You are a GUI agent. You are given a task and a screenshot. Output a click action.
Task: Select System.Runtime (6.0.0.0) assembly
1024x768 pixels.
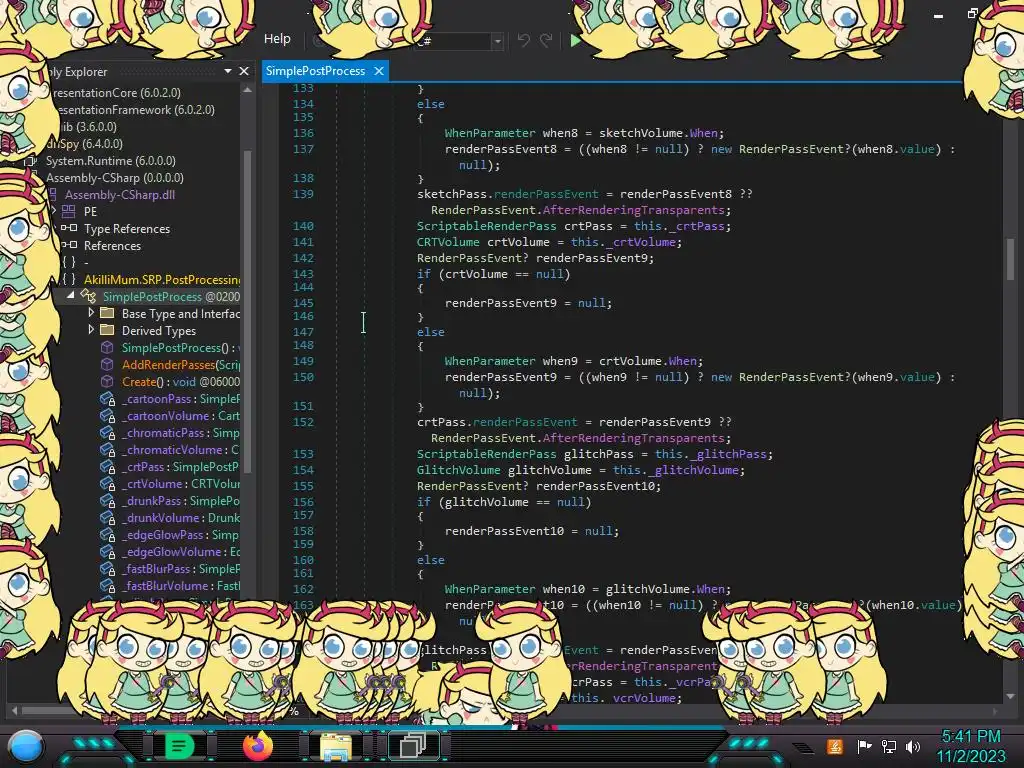click(x=110, y=161)
